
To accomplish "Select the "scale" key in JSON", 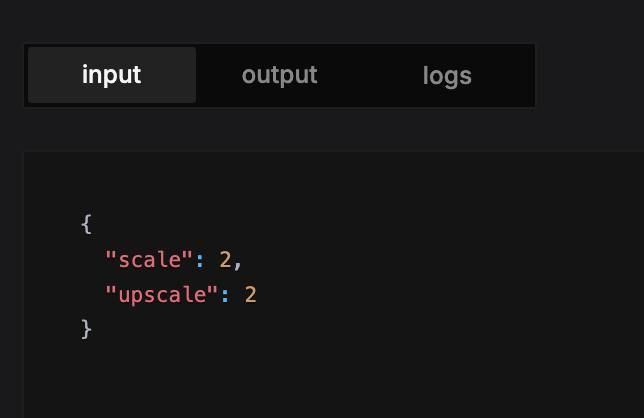I will [x=149, y=260].
